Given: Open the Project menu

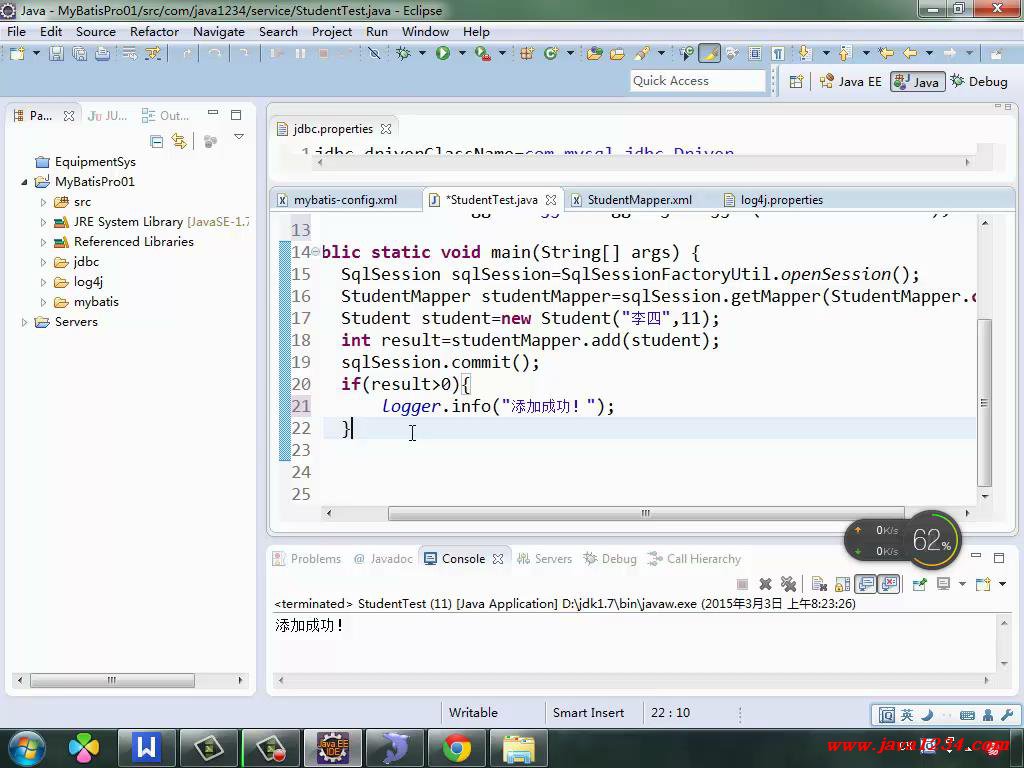Looking at the screenshot, I should pos(332,31).
